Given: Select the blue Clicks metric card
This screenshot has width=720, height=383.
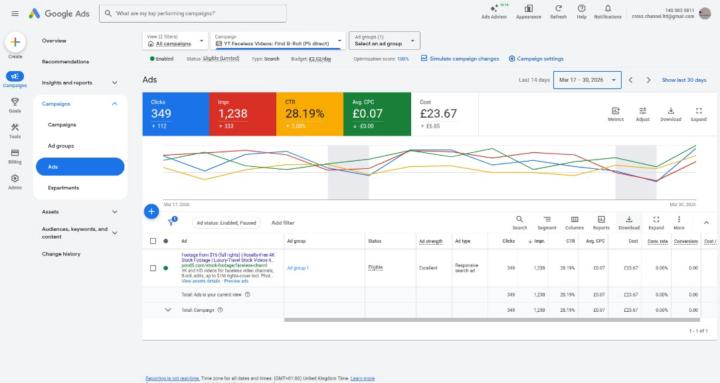Looking at the screenshot, I should click(x=176, y=114).
